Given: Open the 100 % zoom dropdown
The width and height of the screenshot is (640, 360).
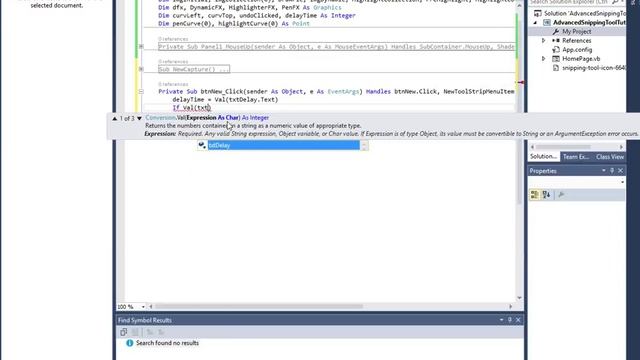Looking at the screenshot, I should pyautogui.click(x=143, y=307).
